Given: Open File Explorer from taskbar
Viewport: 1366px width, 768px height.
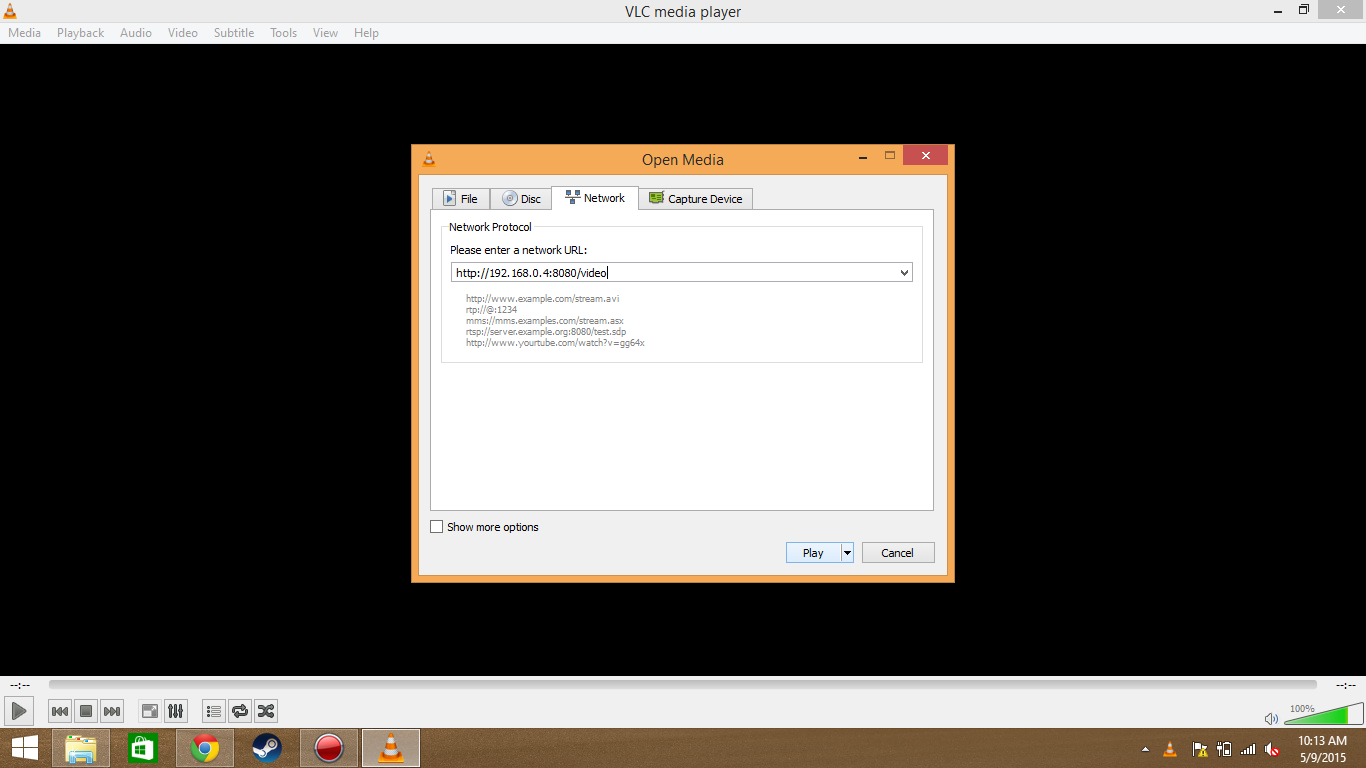Looking at the screenshot, I should coord(81,748).
